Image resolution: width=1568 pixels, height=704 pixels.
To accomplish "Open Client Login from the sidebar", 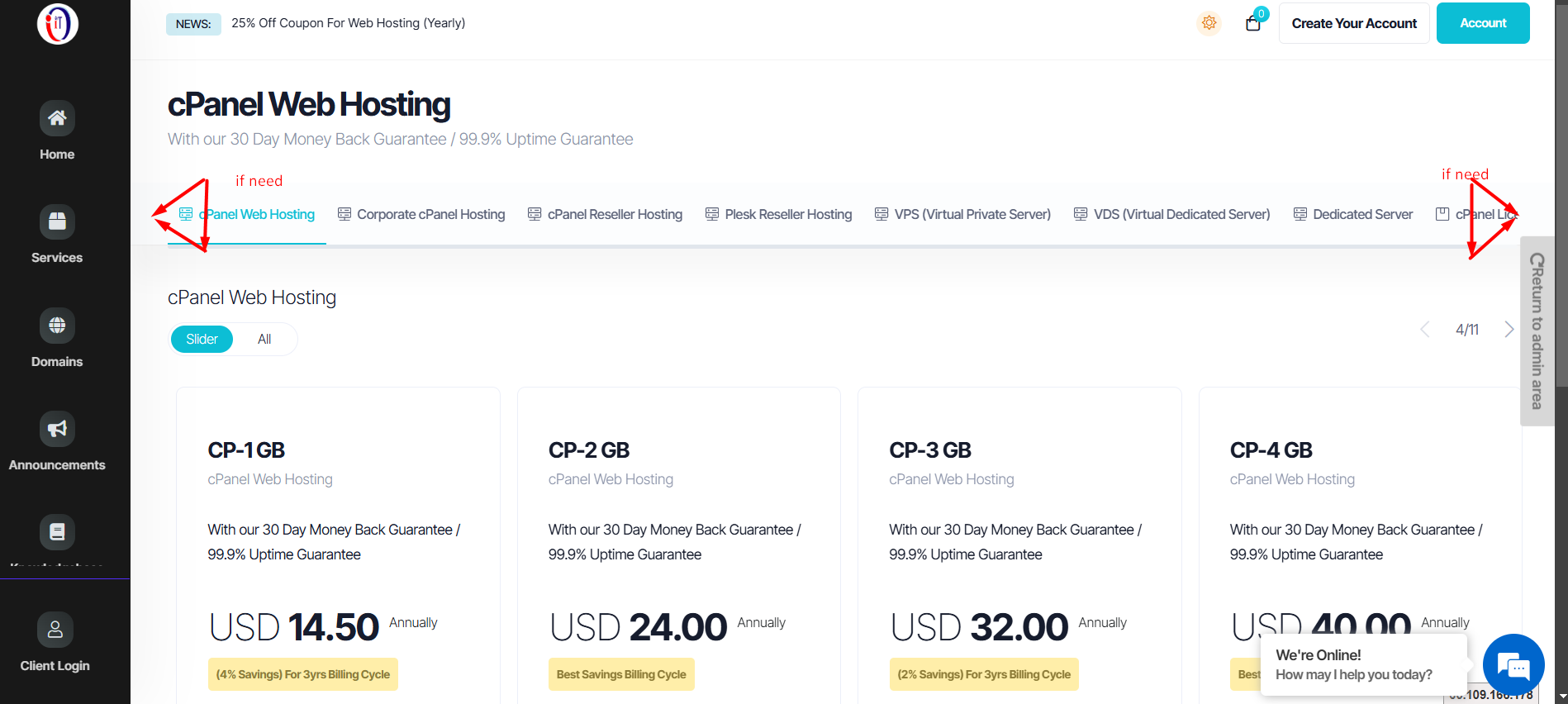I will (55, 643).
